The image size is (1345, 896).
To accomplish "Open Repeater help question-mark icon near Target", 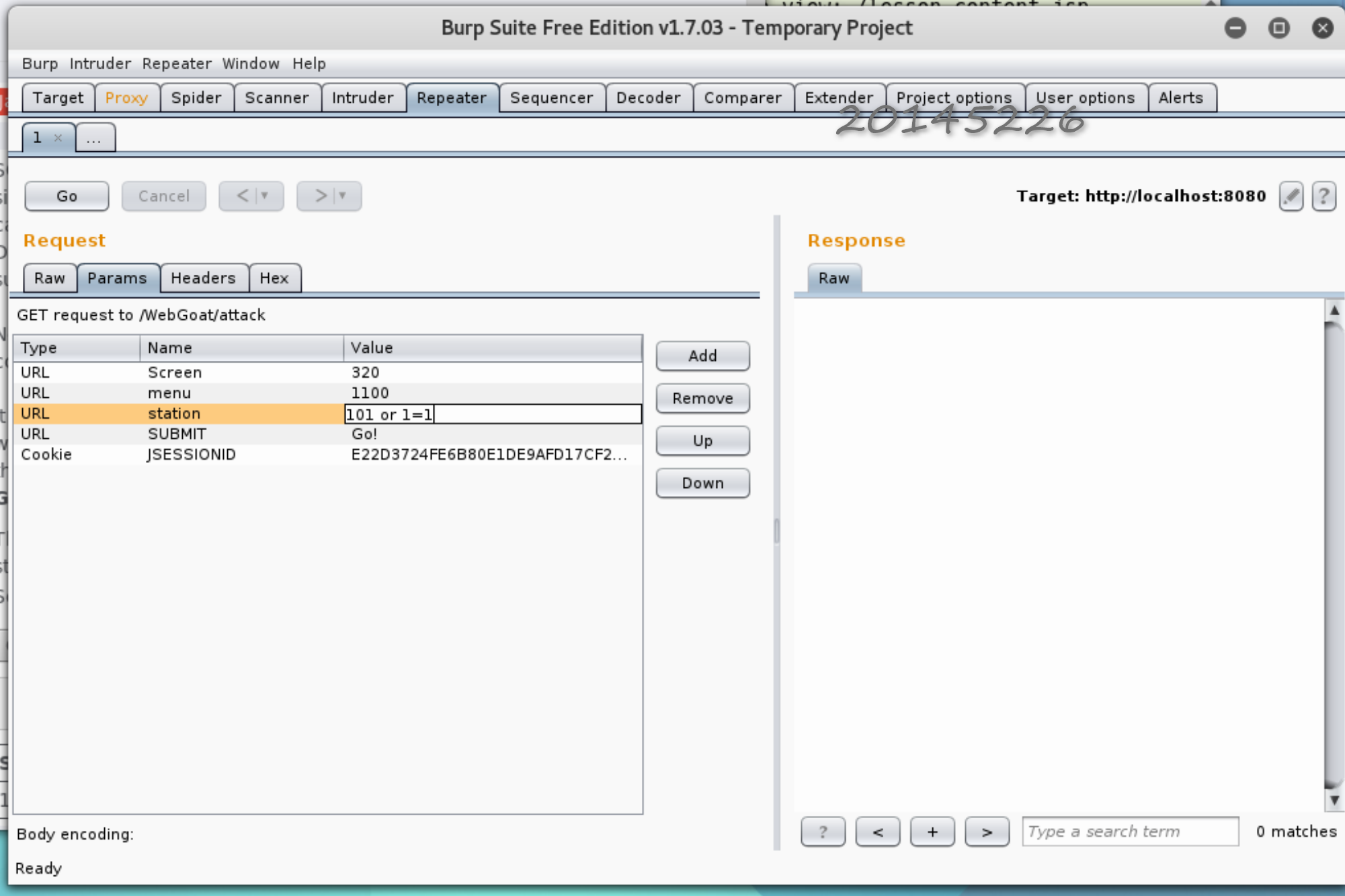I will coord(1323,196).
